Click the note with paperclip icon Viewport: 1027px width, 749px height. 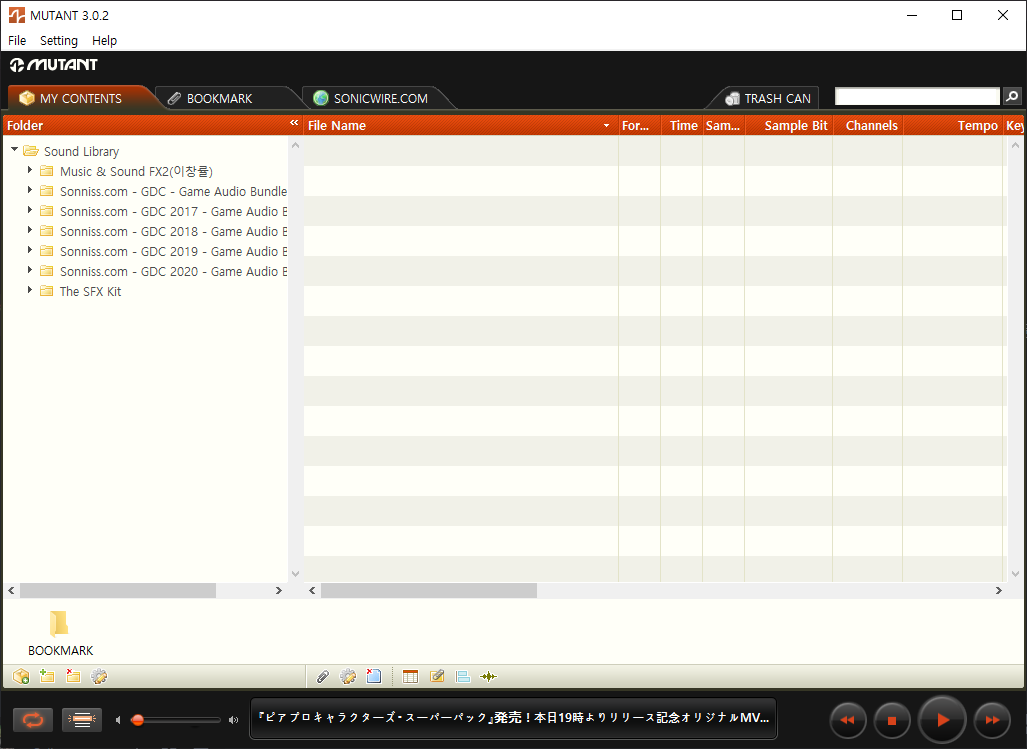pyautogui.click(x=437, y=676)
